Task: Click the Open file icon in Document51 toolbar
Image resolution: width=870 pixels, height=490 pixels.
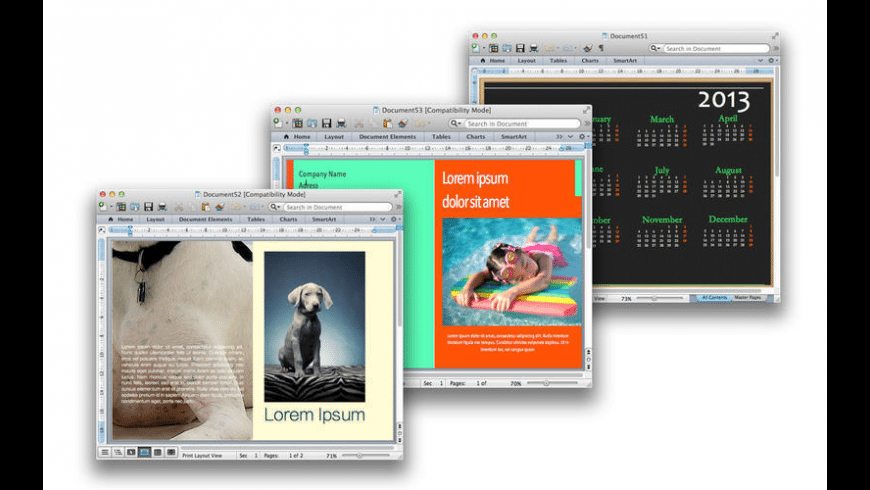Action: click(x=507, y=48)
